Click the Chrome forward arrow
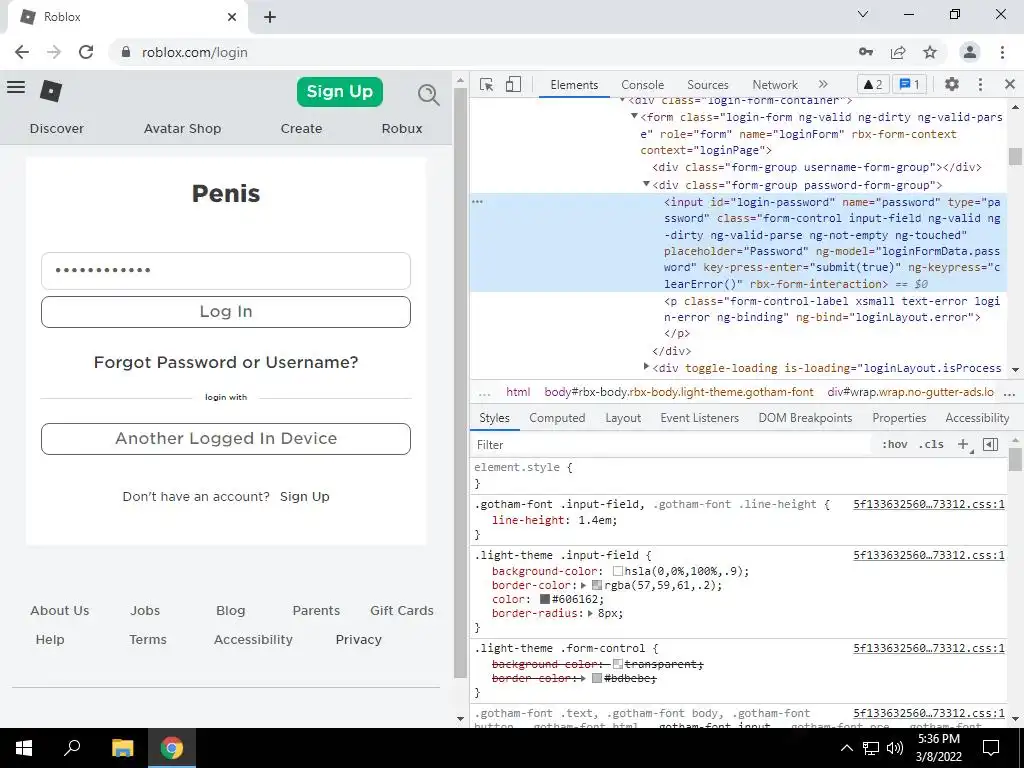 [54, 52]
